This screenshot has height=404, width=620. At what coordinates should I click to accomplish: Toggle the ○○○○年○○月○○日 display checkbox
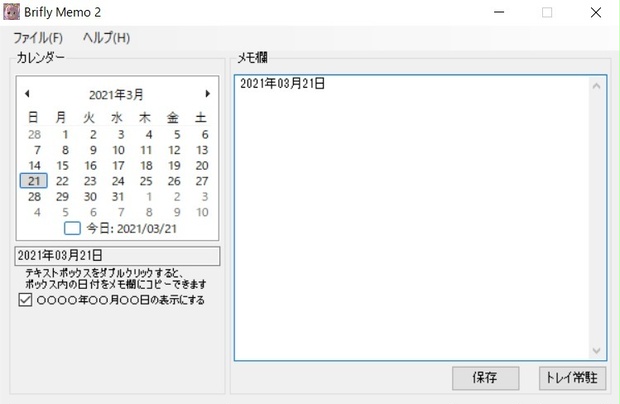coord(25,300)
